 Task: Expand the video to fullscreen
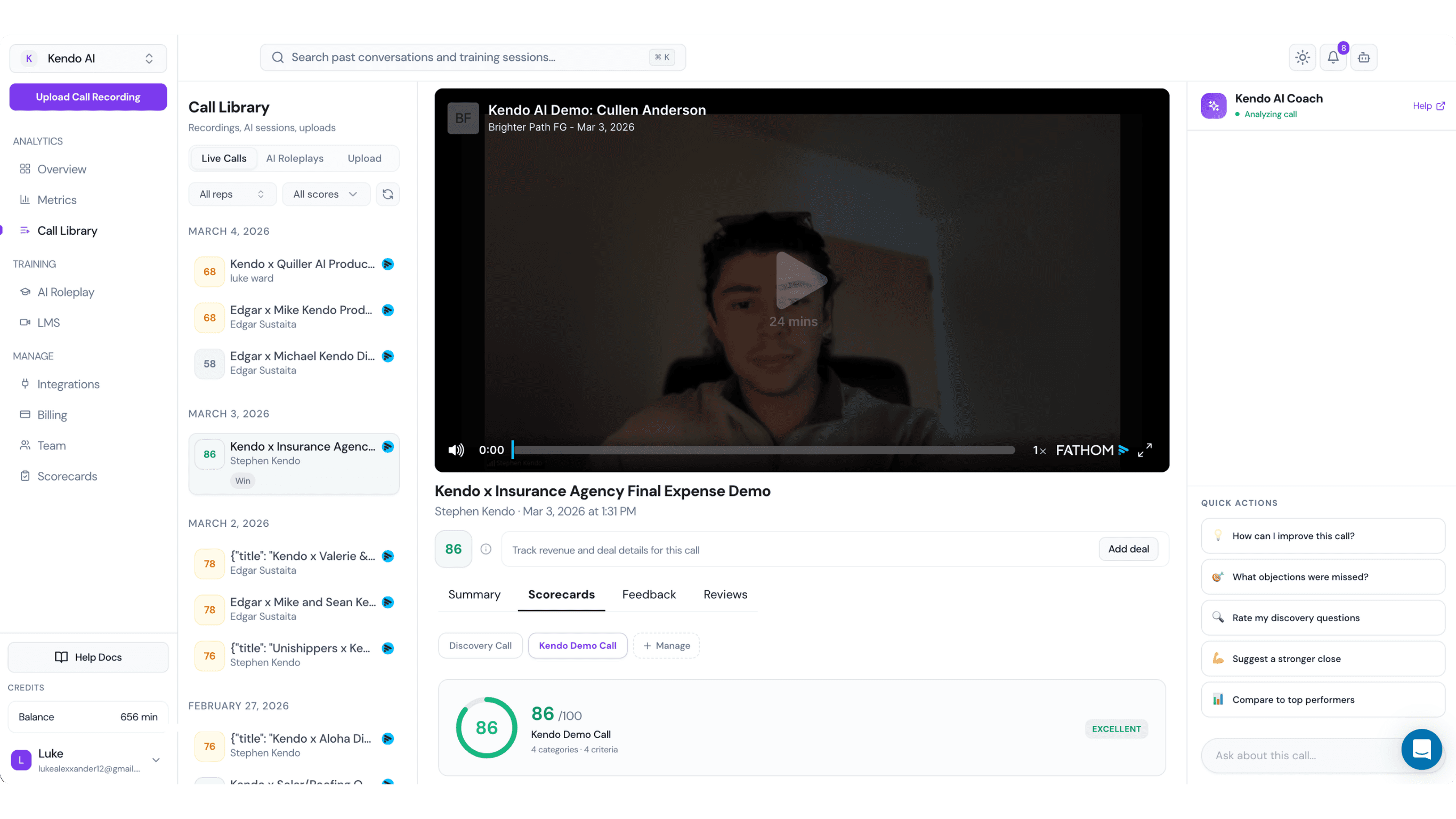click(1145, 449)
